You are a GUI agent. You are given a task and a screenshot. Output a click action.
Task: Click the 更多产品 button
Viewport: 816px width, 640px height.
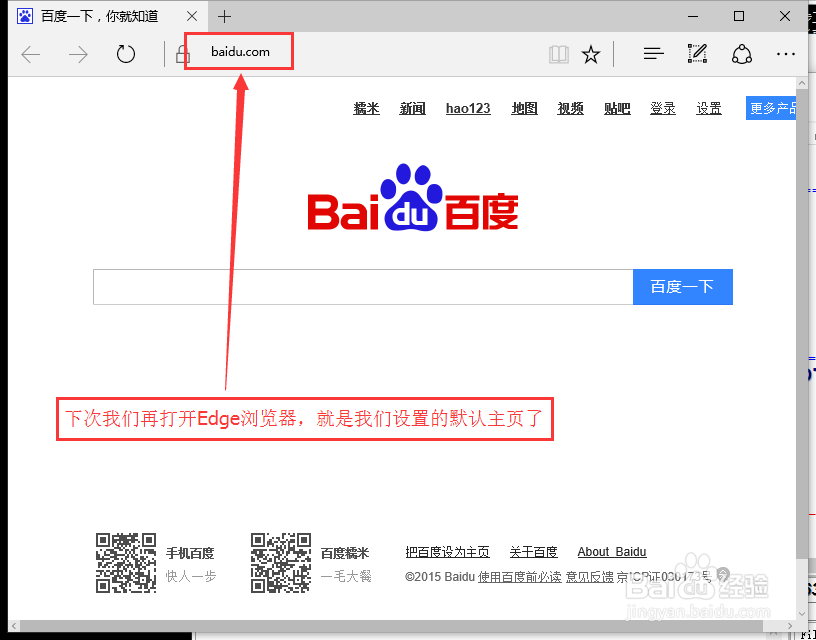tap(771, 108)
